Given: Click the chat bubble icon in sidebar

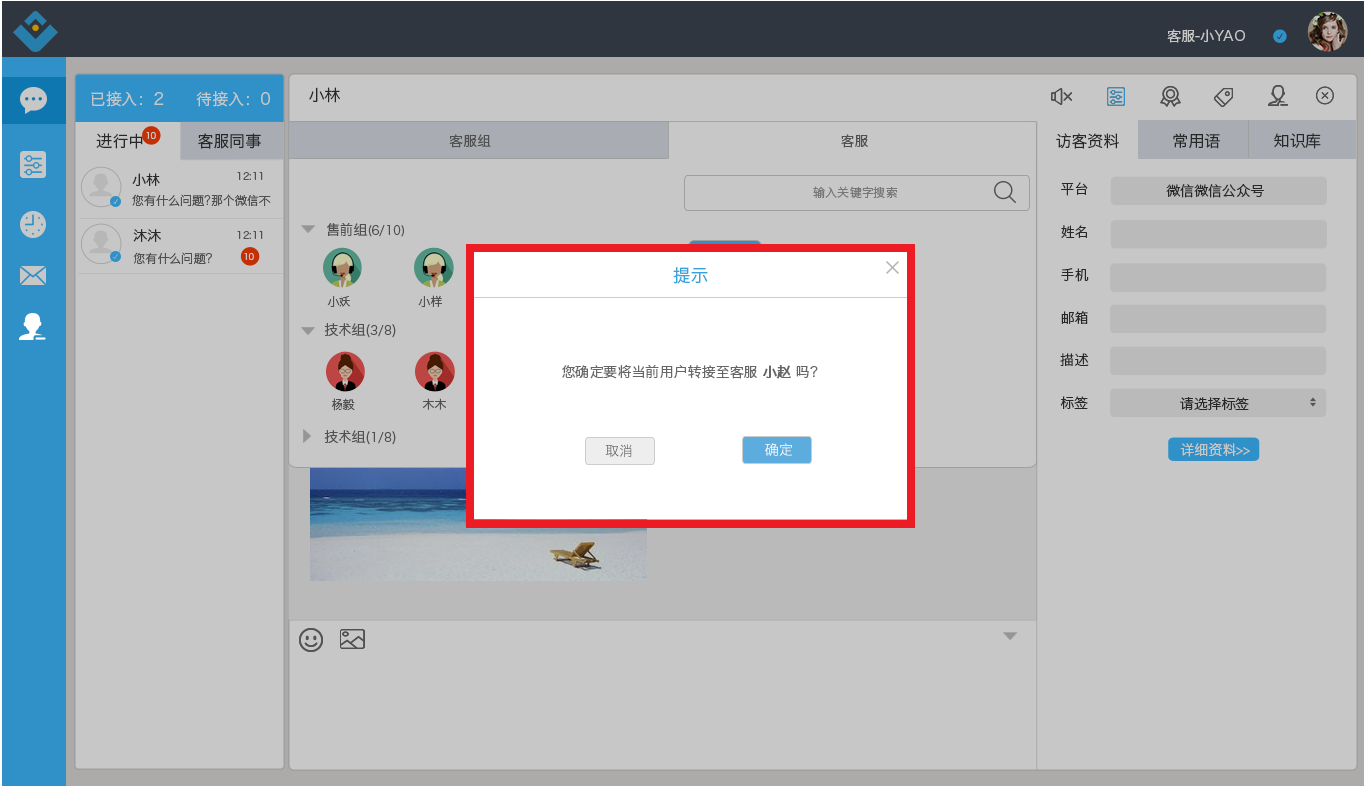Looking at the screenshot, I should 33,100.
